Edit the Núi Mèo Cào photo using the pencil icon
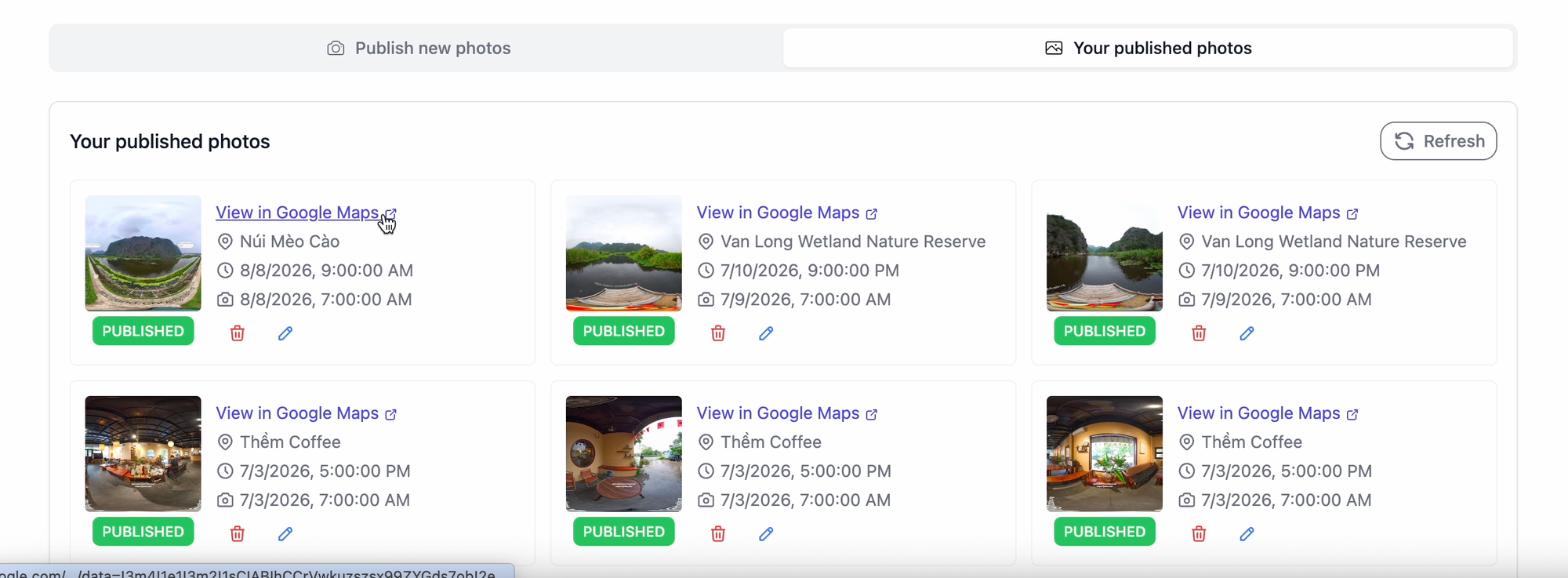Viewport: 1568px width, 578px height. [285, 333]
